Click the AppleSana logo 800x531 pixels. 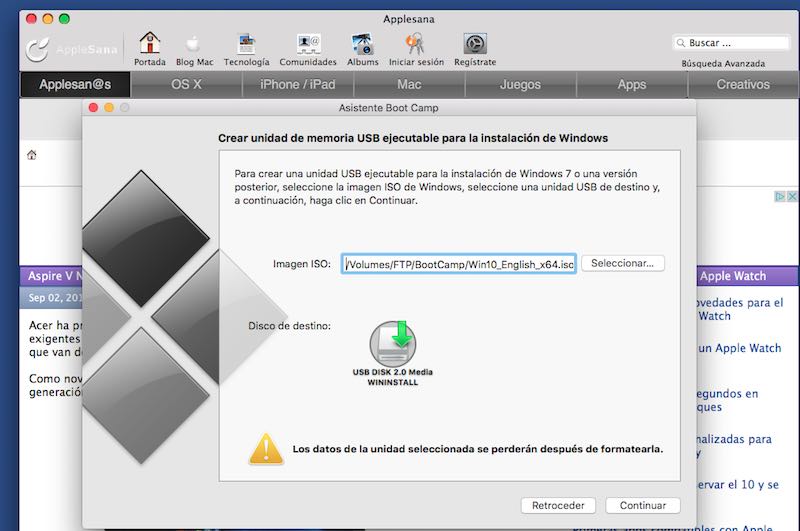[71, 49]
